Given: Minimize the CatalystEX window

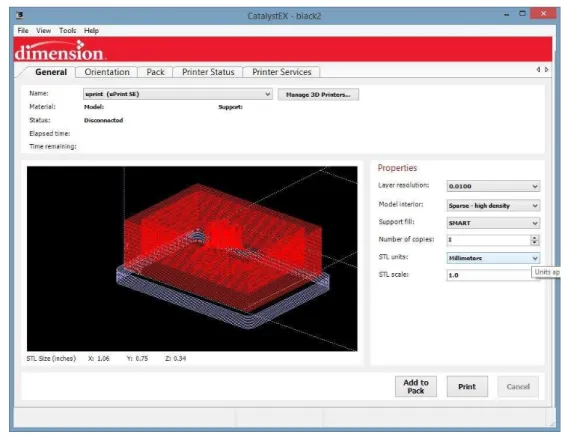Looking at the screenshot, I should 507,14.
